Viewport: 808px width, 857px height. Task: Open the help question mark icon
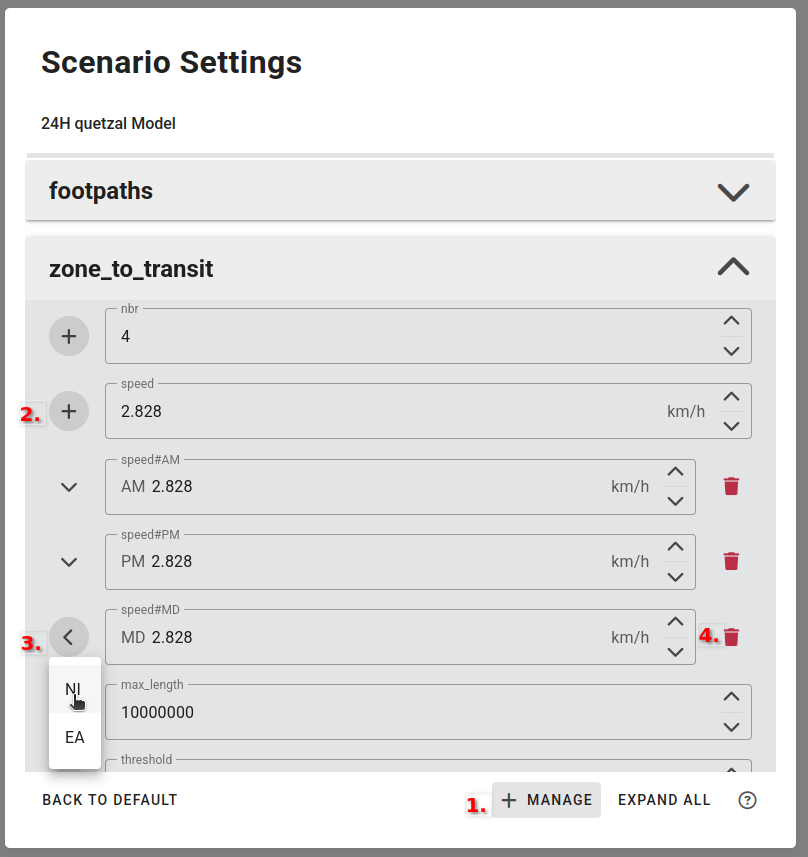pyautogui.click(x=747, y=800)
